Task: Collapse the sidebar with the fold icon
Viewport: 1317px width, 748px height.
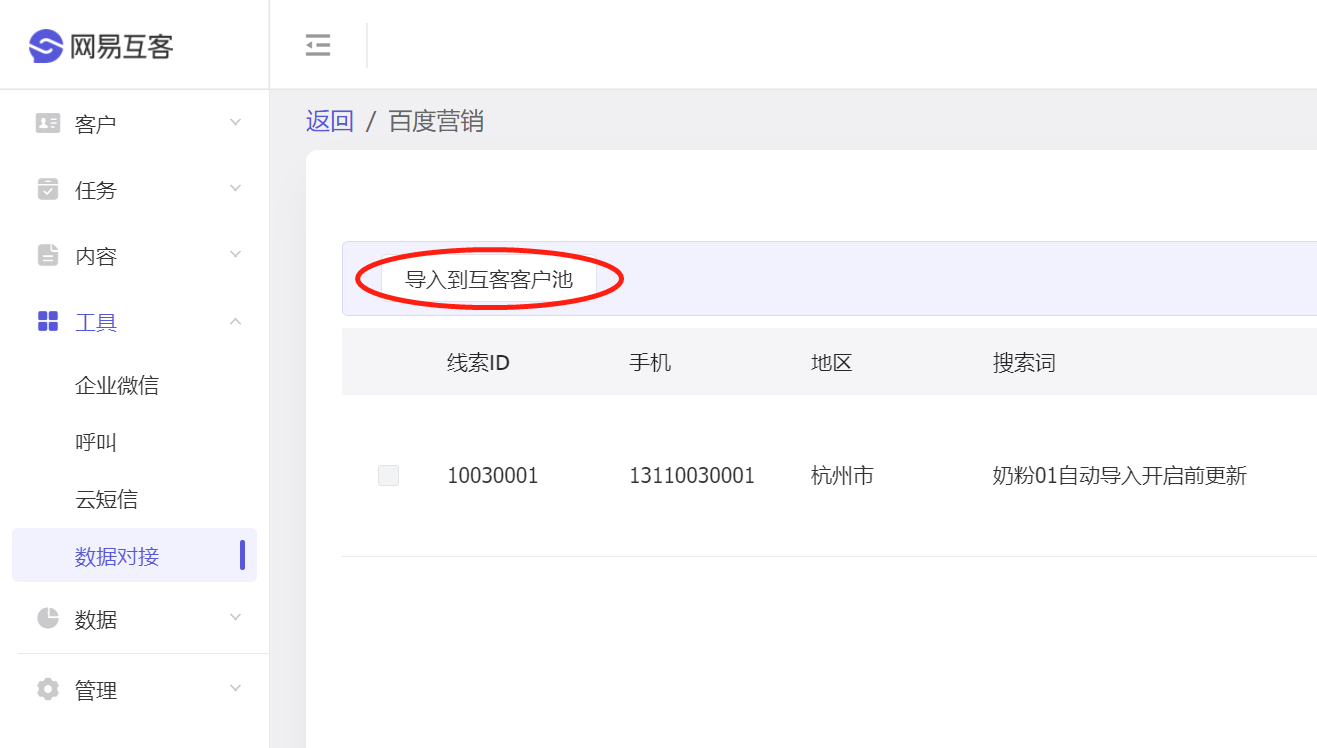Action: pyautogui.click(x=318, y=45)
